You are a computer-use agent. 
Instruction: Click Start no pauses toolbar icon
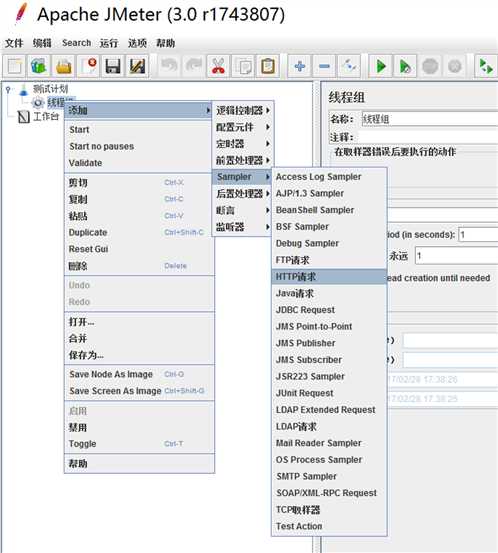pos(405,66)
